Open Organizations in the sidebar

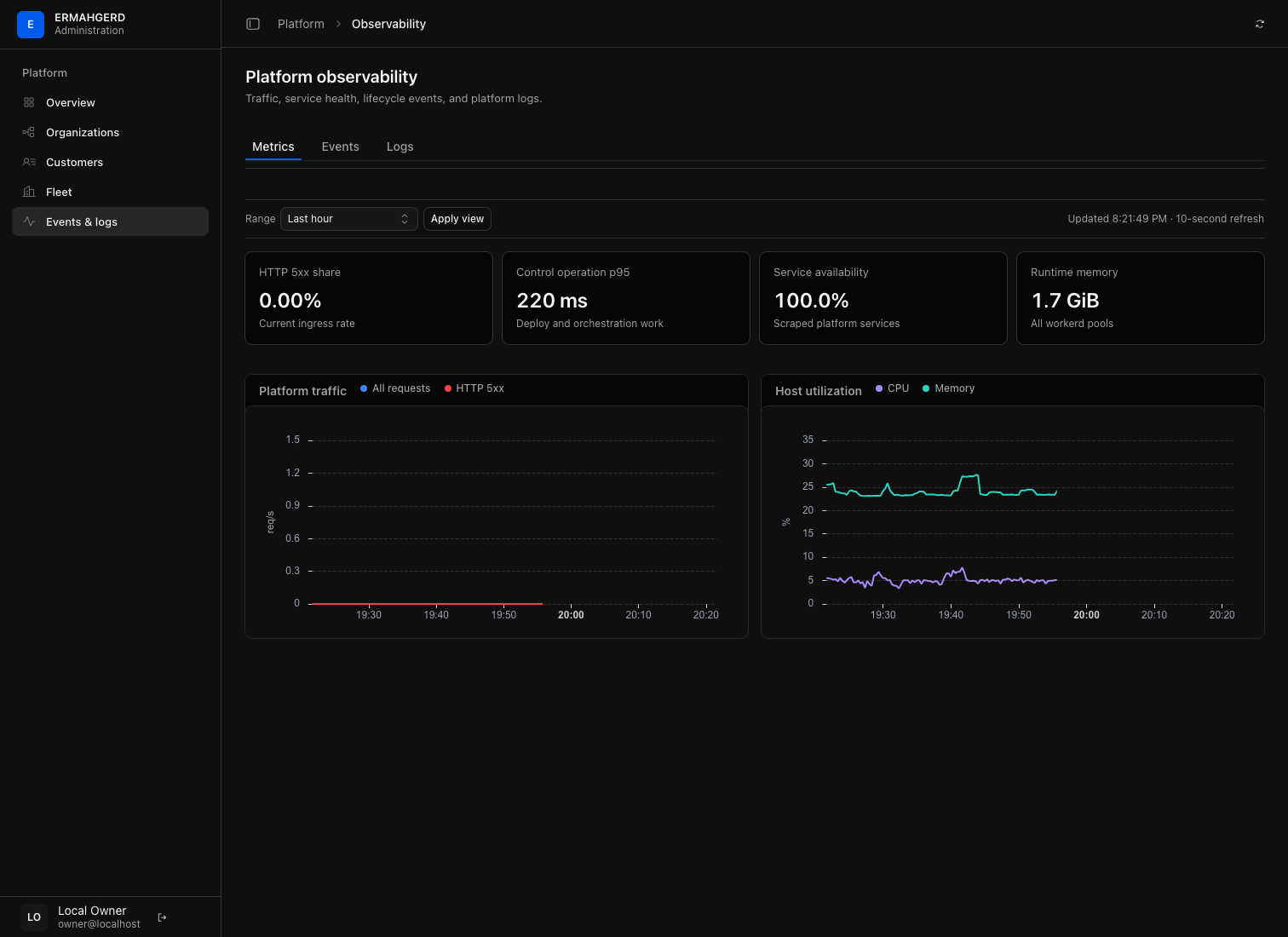tap(110, 132)
